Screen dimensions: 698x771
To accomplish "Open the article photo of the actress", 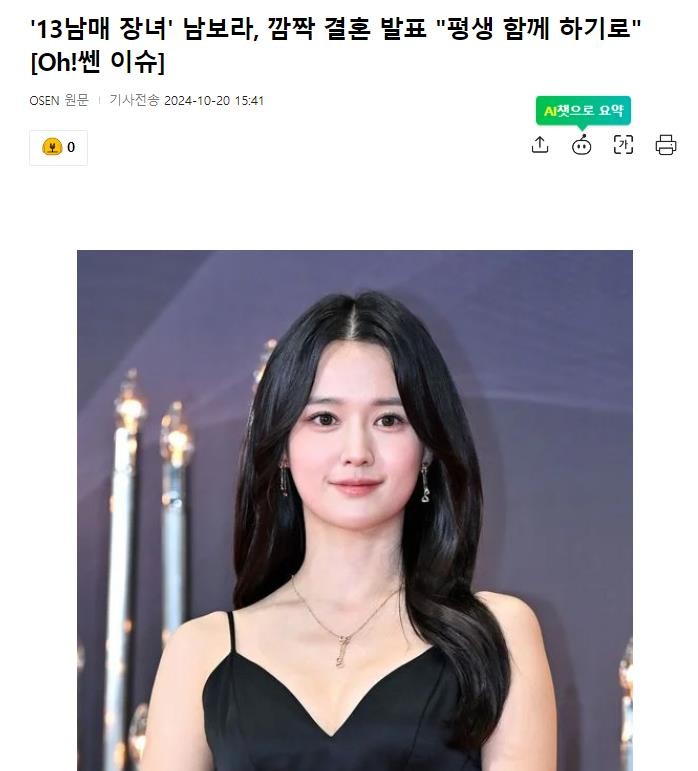I will pos(354,510).
